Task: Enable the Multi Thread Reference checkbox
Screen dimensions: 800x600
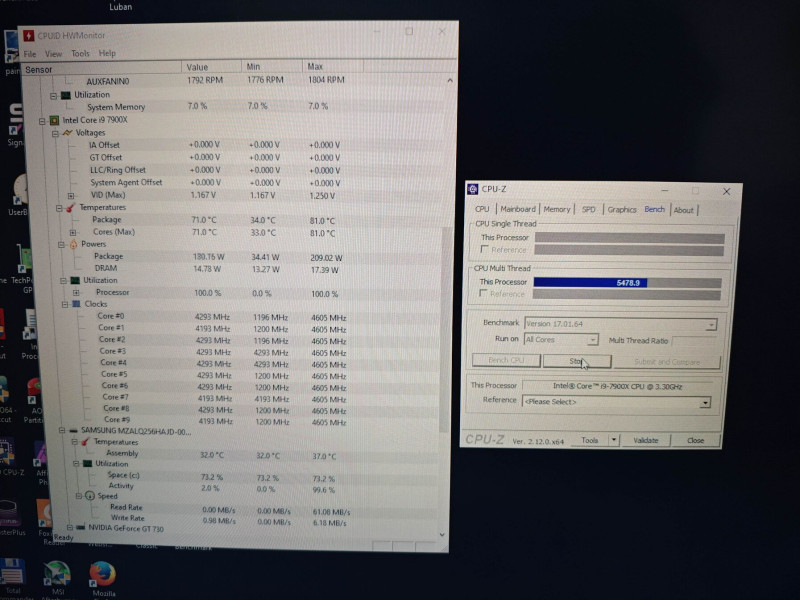Action: [x=483, y=293]
